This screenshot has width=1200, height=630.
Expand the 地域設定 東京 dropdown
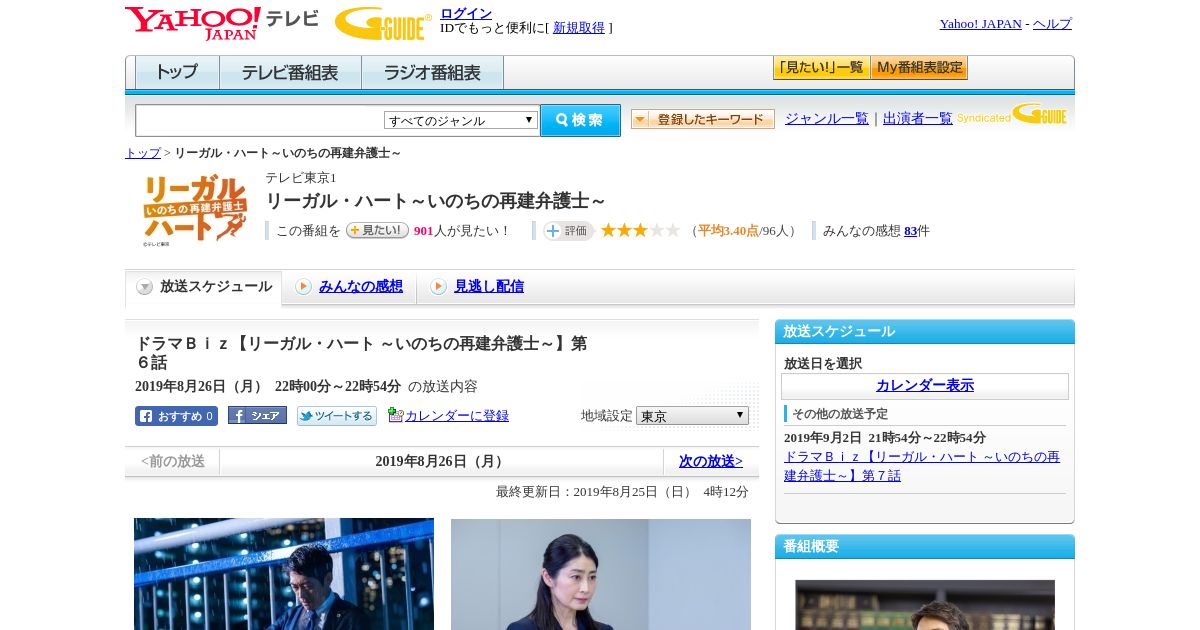point(692,415)
